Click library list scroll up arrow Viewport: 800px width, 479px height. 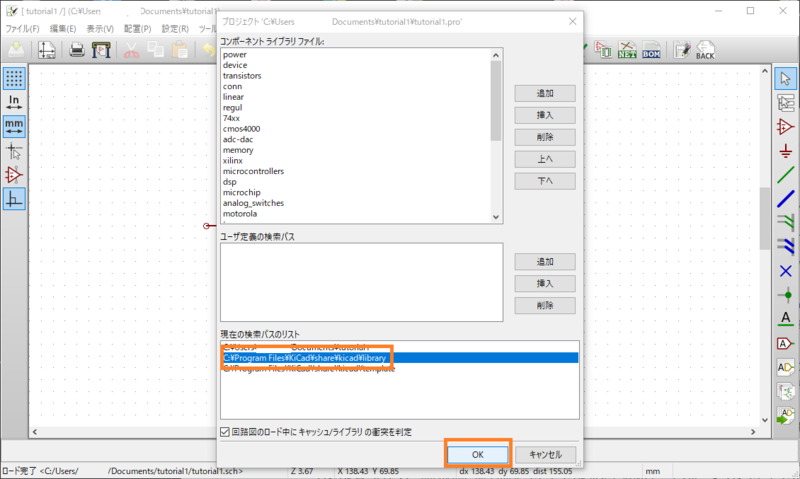coord(495,55)
